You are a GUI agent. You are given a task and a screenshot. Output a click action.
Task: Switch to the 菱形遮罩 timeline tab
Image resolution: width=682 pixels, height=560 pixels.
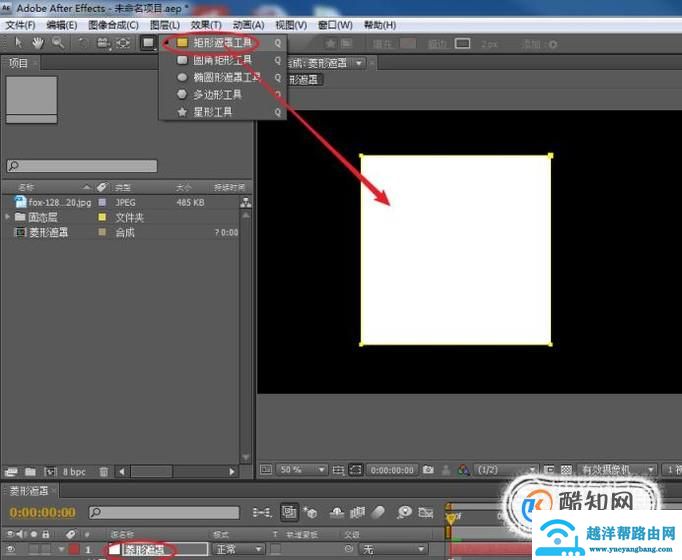point(28,491)
